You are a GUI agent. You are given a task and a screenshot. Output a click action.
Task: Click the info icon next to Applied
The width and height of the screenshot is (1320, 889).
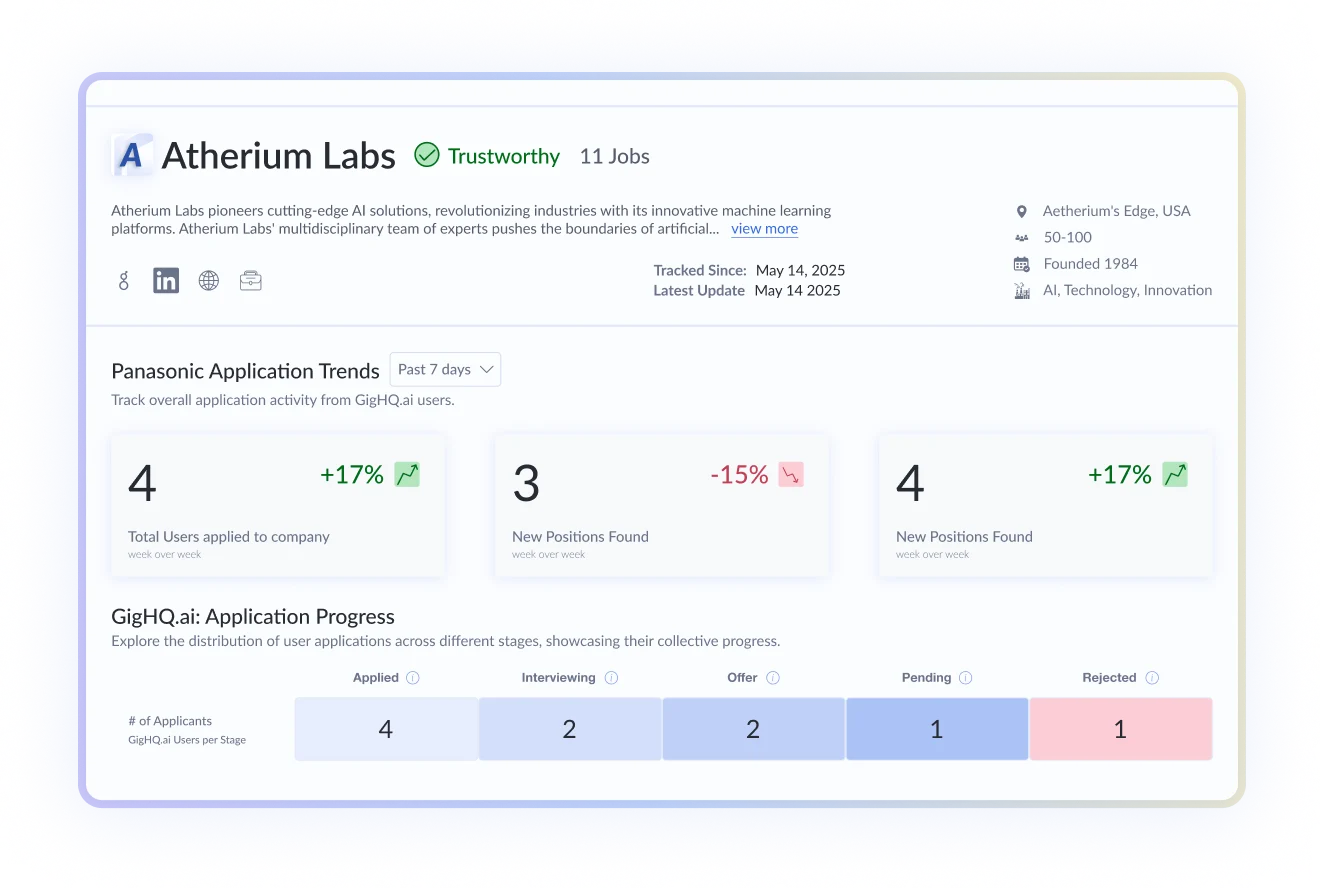click(x=413, y=678)
